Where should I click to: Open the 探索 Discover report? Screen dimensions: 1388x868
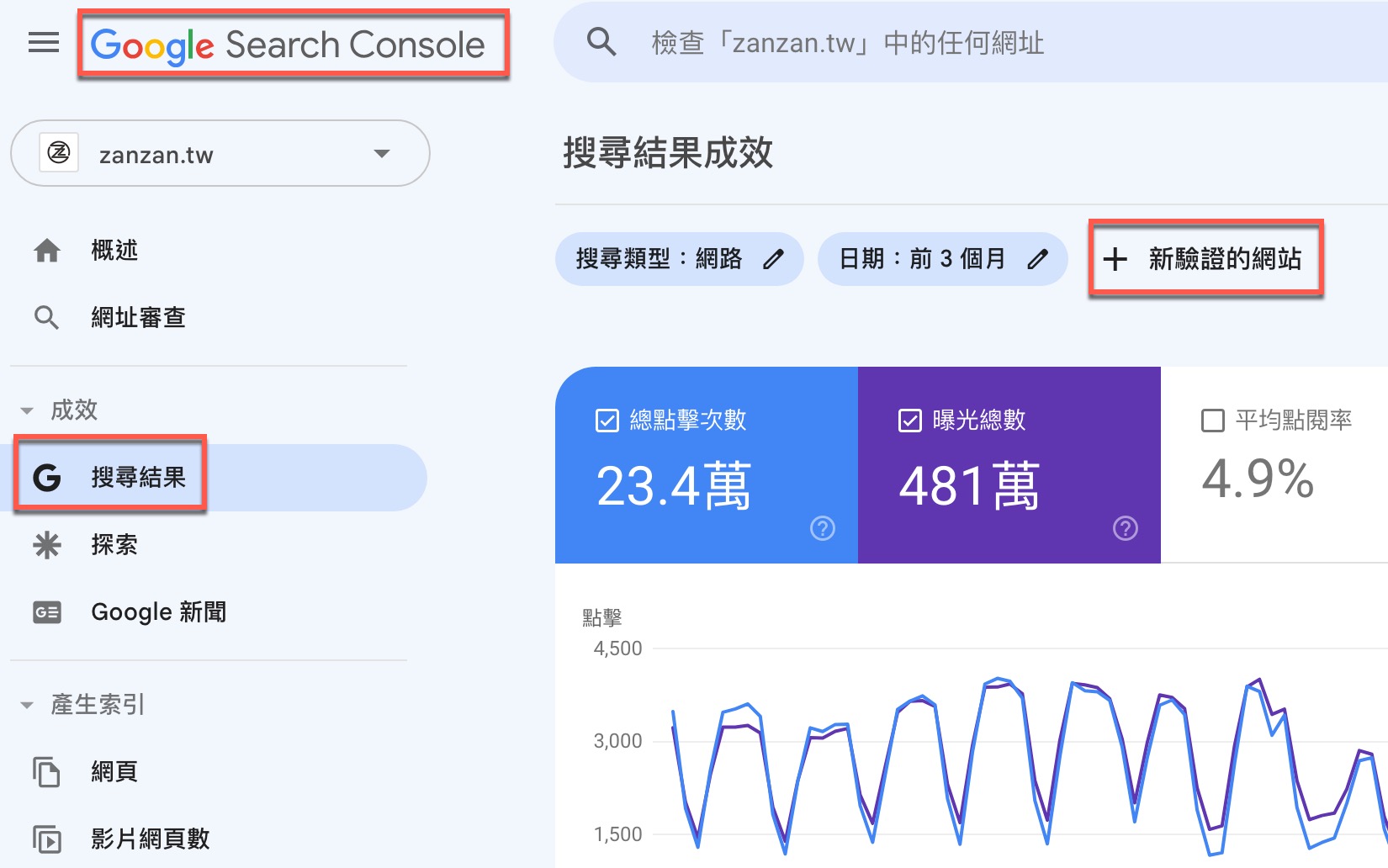[114, 545]
